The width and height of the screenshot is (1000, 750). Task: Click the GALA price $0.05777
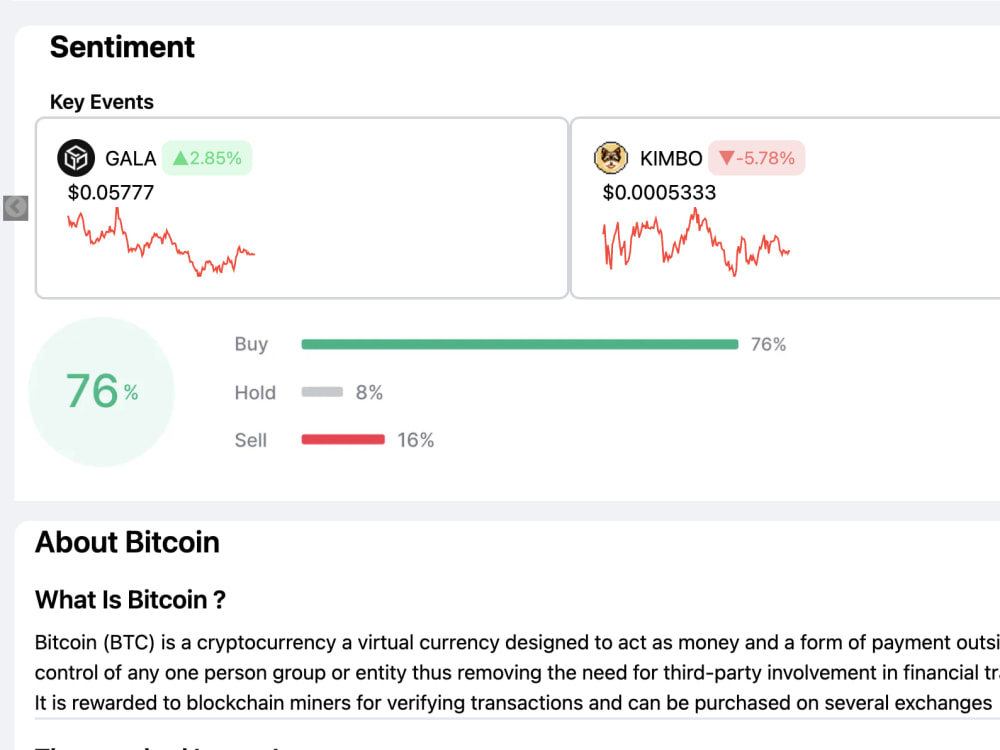(x=111, y=193)
